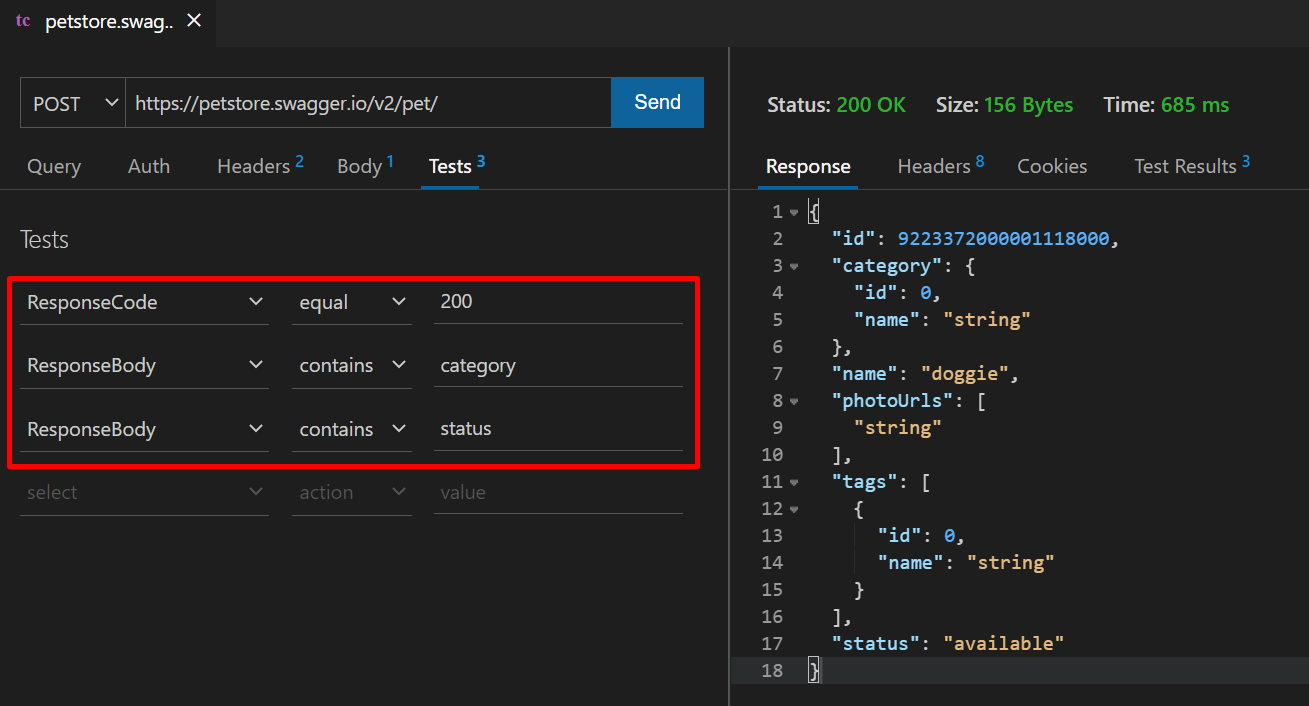Collapse the tag object at line 12
The width and height of the screenshot is (1309, 706).
794,509
